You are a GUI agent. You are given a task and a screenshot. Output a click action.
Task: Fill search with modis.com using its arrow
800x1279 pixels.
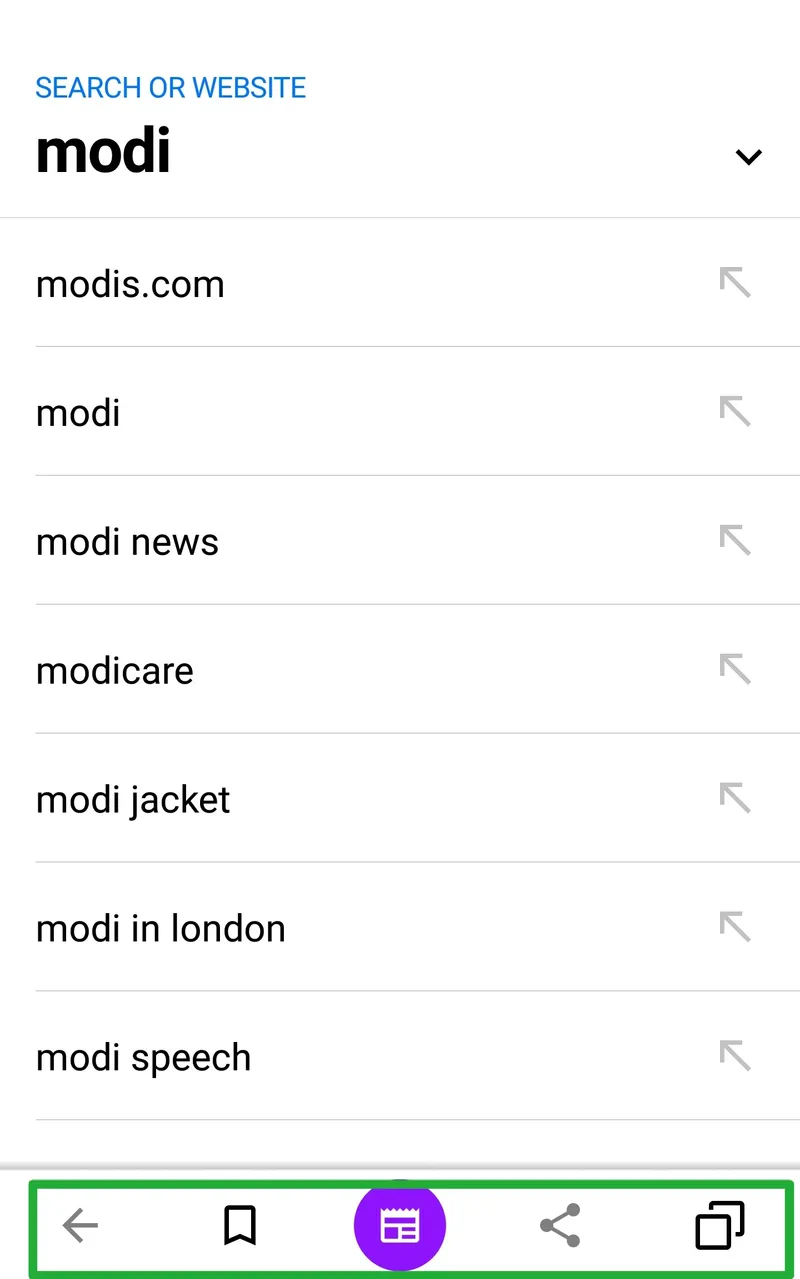735,283
